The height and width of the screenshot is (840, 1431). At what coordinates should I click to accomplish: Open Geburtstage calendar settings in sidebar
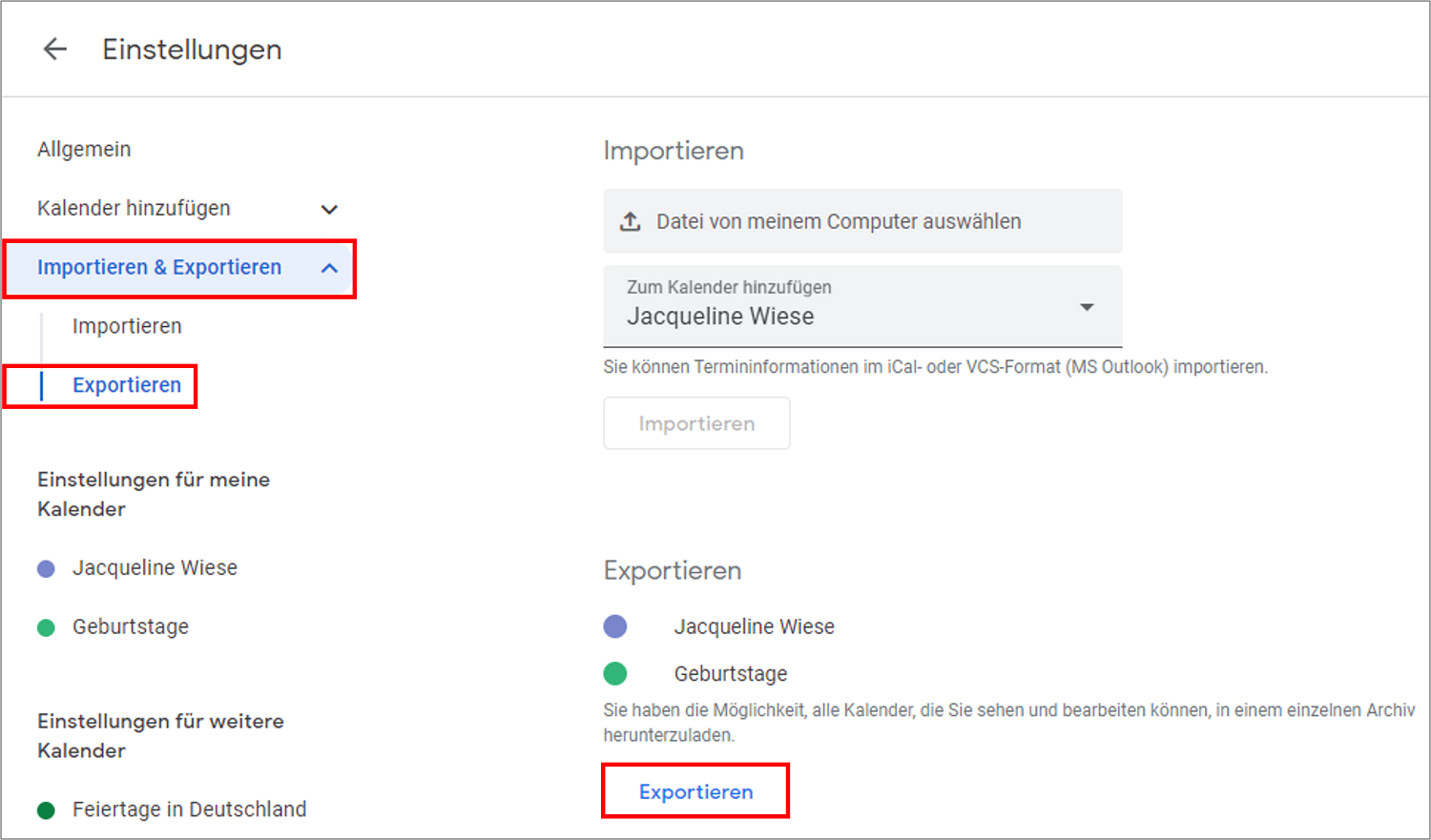tap(131, 627)
